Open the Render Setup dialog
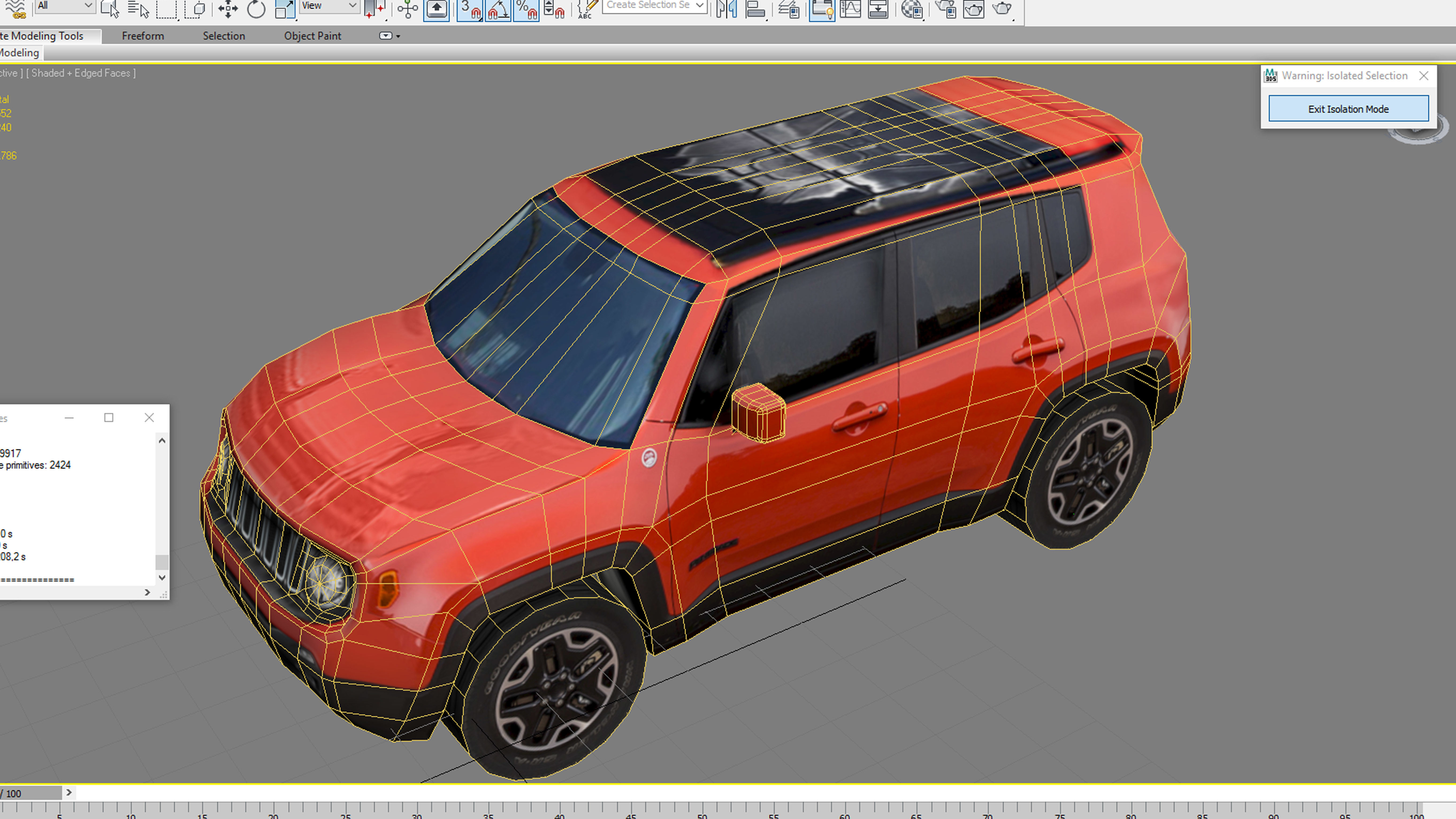The width and height of the screenshot is (1456, 819). [946, 9]
